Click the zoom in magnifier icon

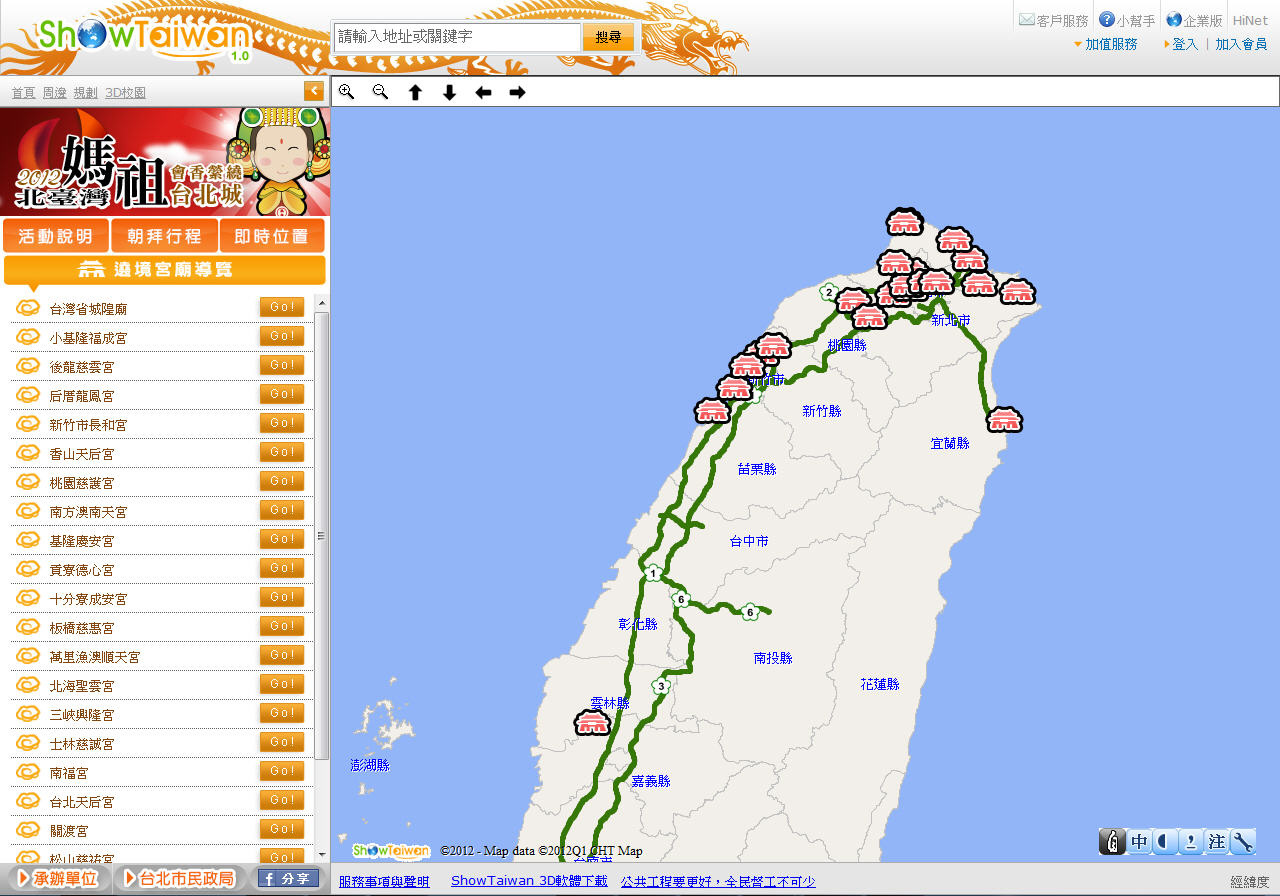[x=346, y=92]
